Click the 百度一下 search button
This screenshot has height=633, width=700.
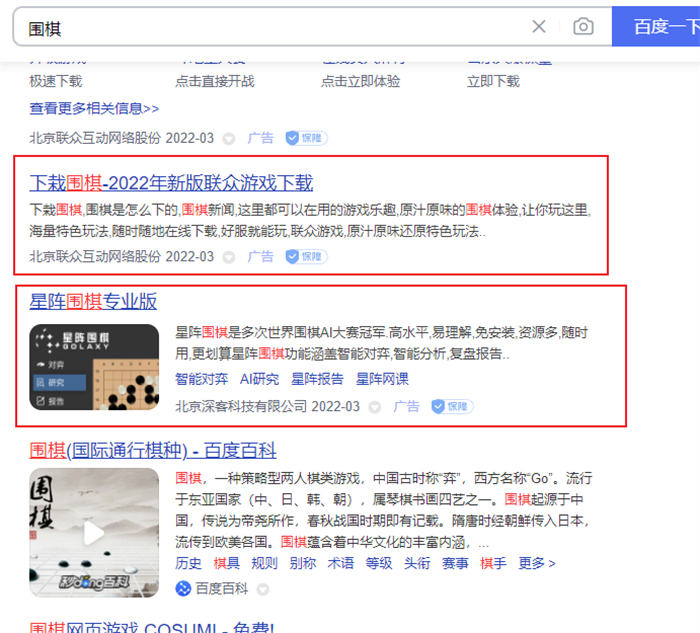click(660, 27)
